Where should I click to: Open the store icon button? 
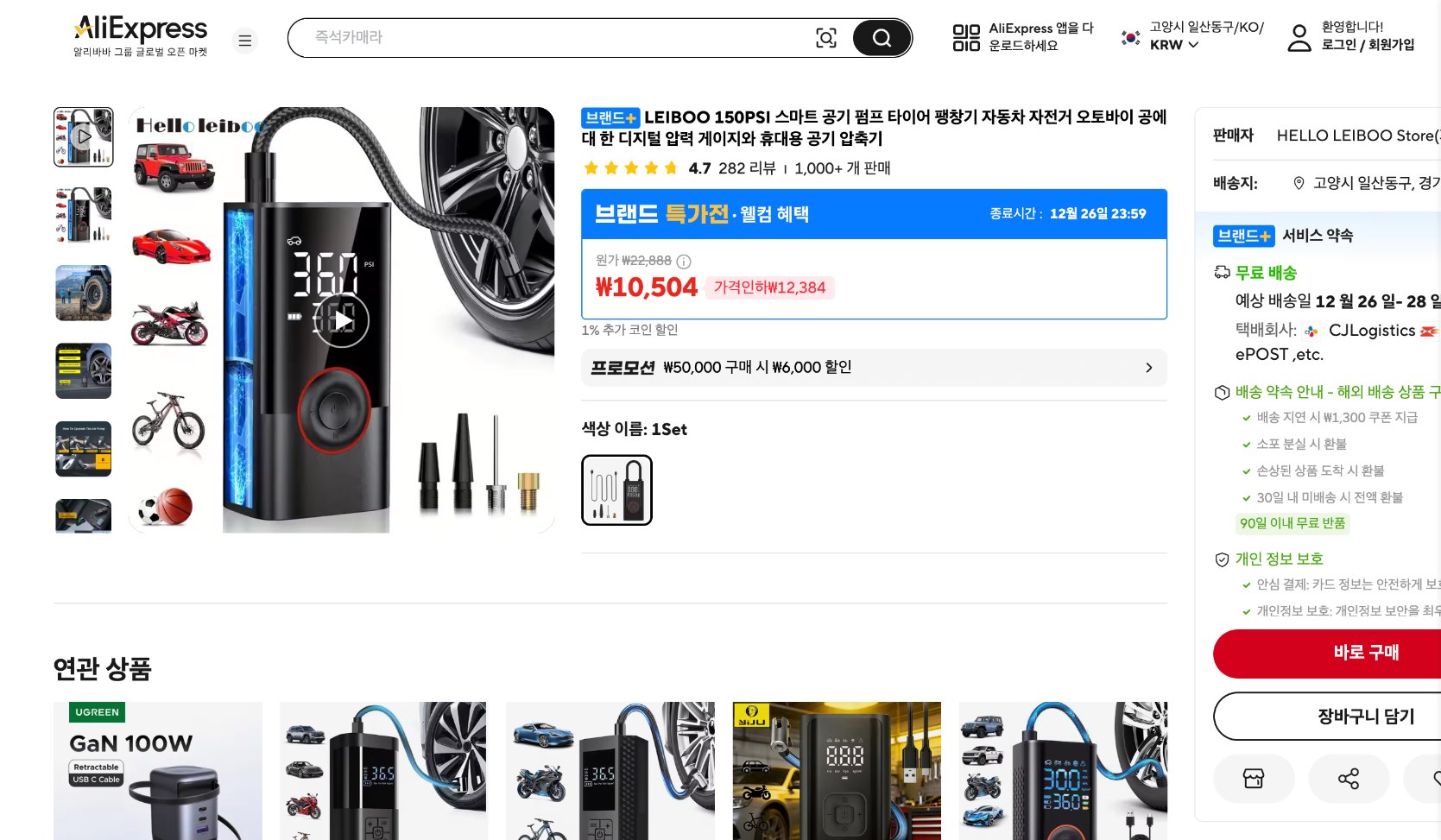1254,779
